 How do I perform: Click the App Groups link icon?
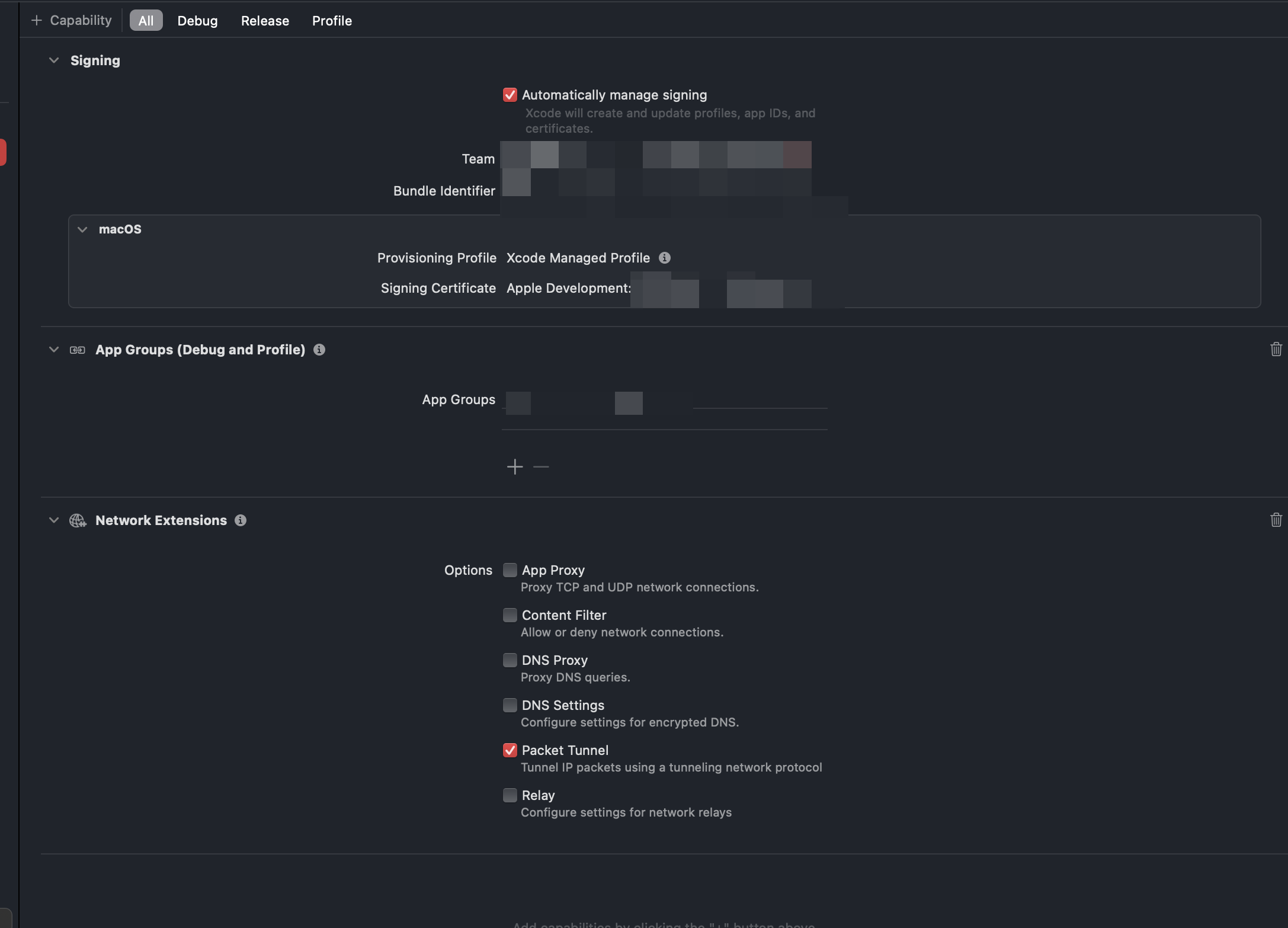pyautogui.click(x=78, y=350)
